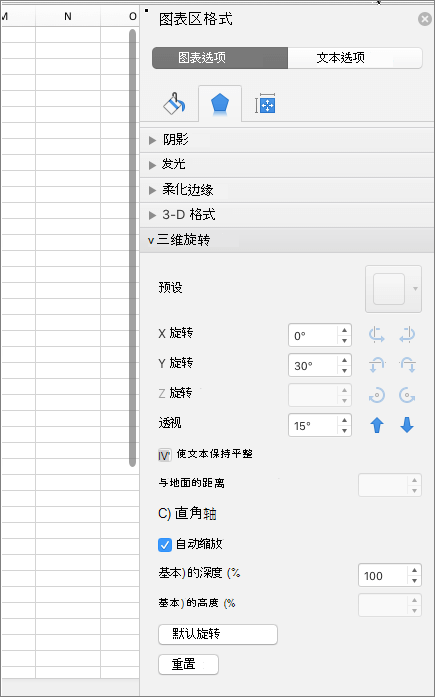Image resolution: width=435 pixels, height=697 pixels.
Task: Click the Y 旋转 value field
Action: (313, 365)
